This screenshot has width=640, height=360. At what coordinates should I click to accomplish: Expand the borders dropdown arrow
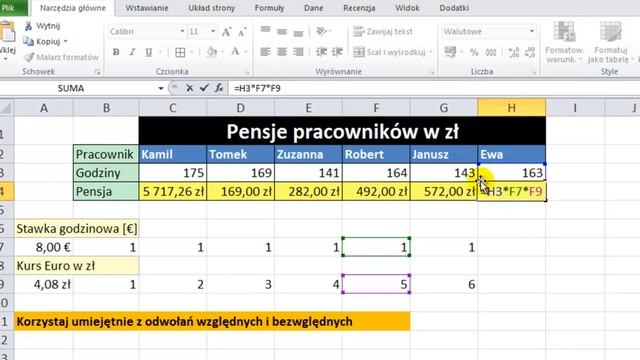(191, 52)
